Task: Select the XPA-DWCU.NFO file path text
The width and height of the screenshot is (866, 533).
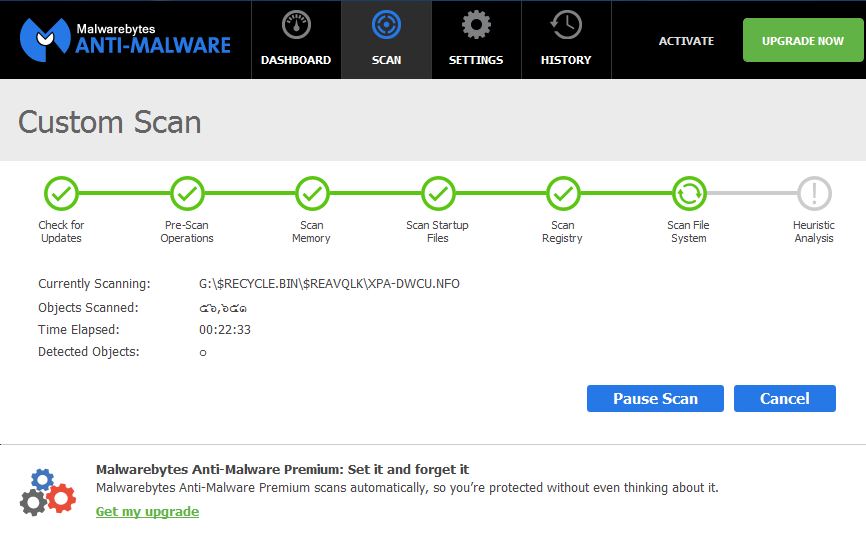Action: [x=329, y=283]
